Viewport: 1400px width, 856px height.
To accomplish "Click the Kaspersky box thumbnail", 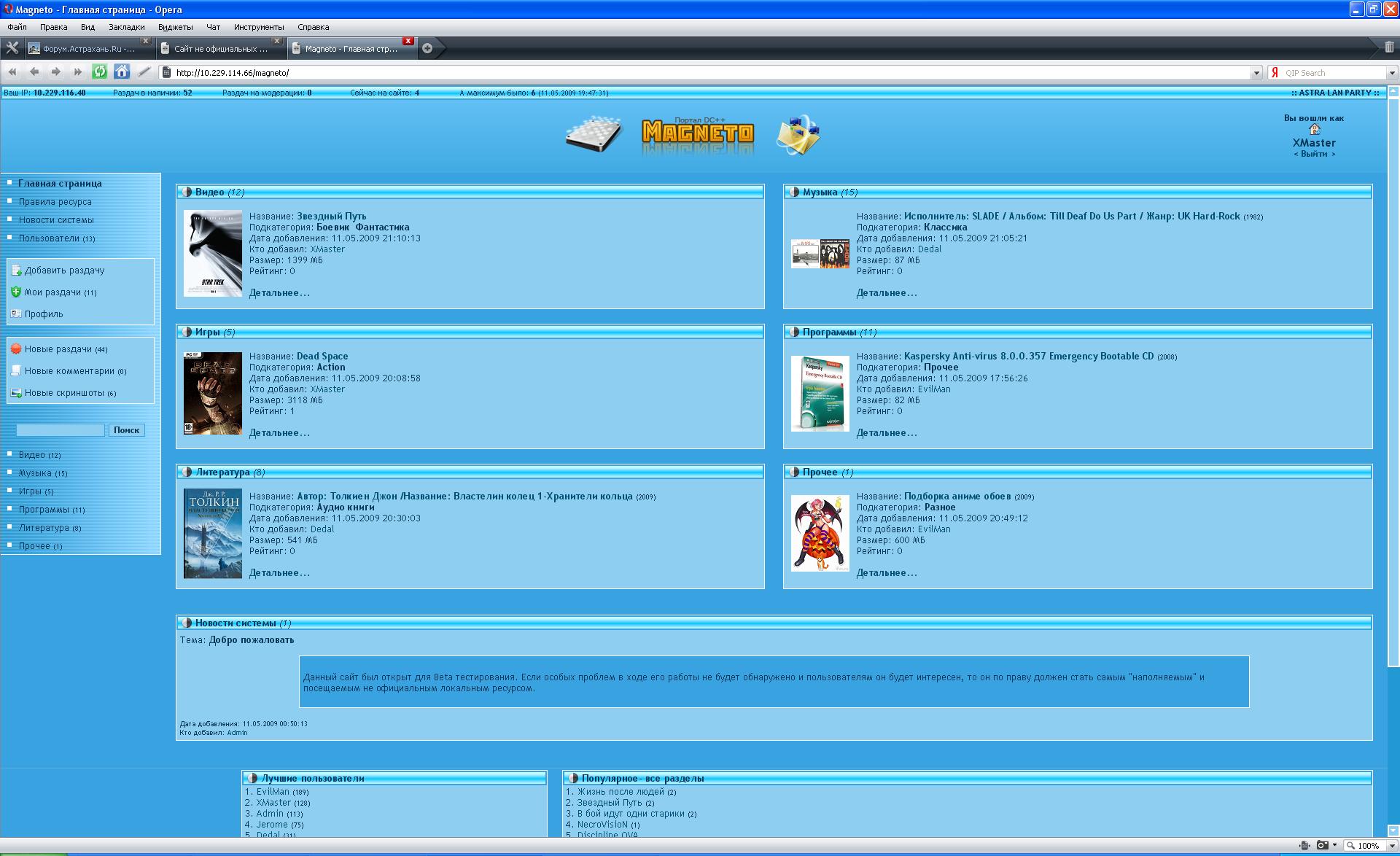I will (820, 394).
